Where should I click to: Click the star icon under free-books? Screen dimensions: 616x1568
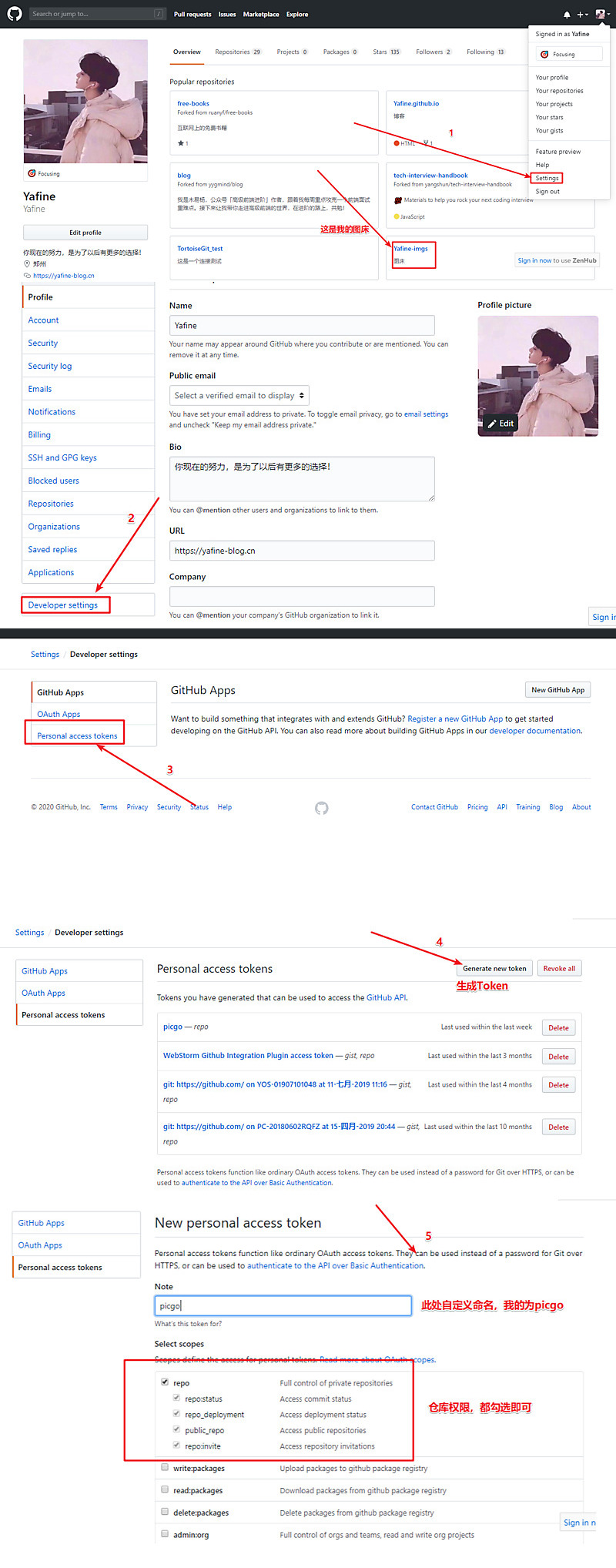(181, 143)
